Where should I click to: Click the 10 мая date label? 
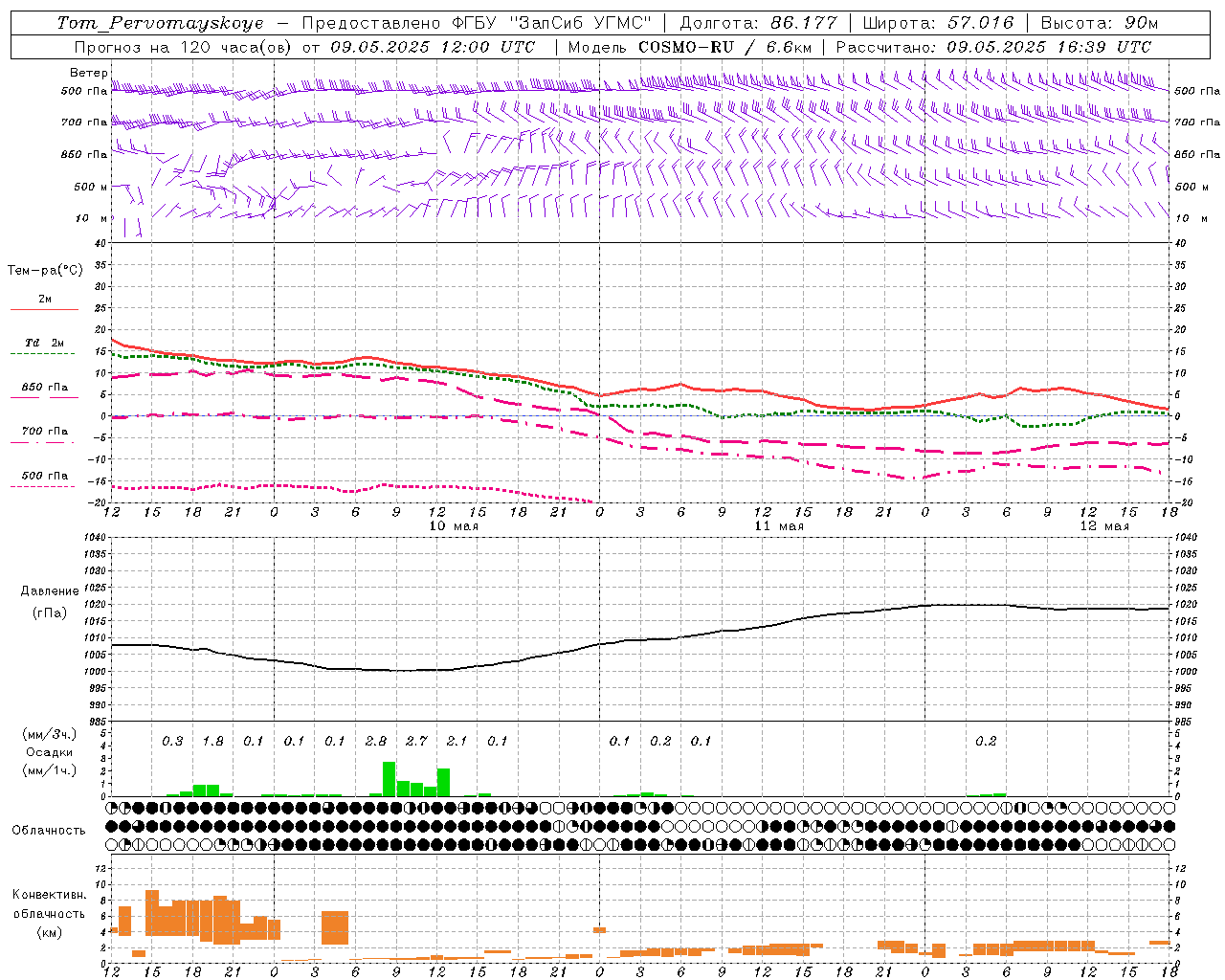coord(454,525)
